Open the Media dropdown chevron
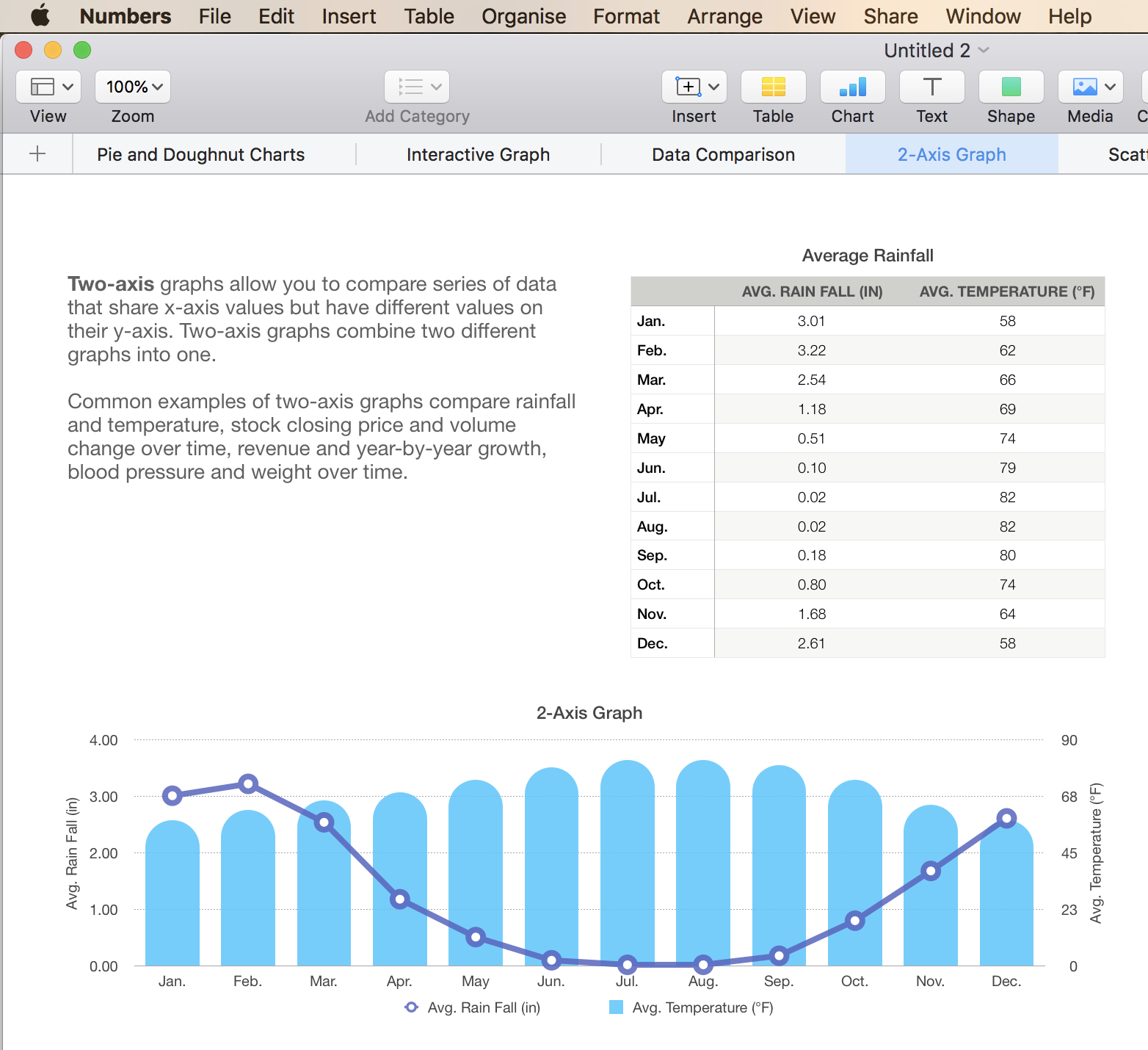This screenshot has width=1148, height=1050. (1110, 87)
